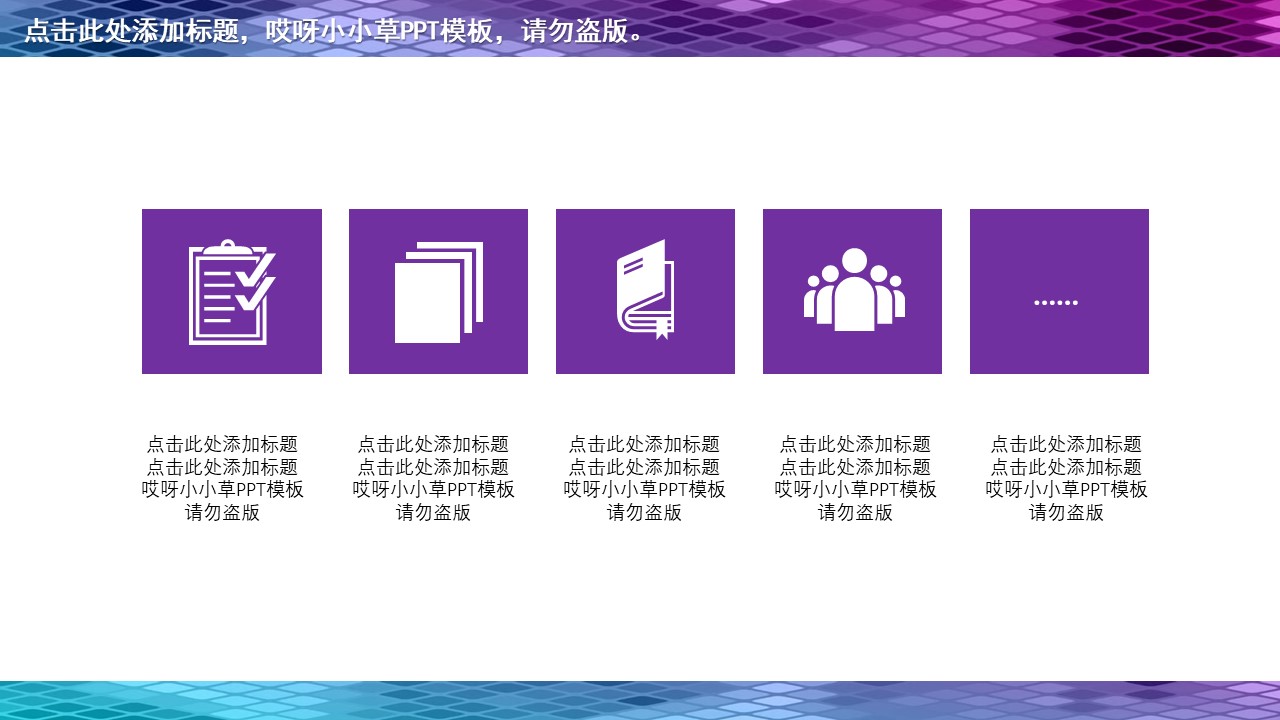The image size is (1280, 720).
Task: Click the caption under the team tile
Action: 852,480
